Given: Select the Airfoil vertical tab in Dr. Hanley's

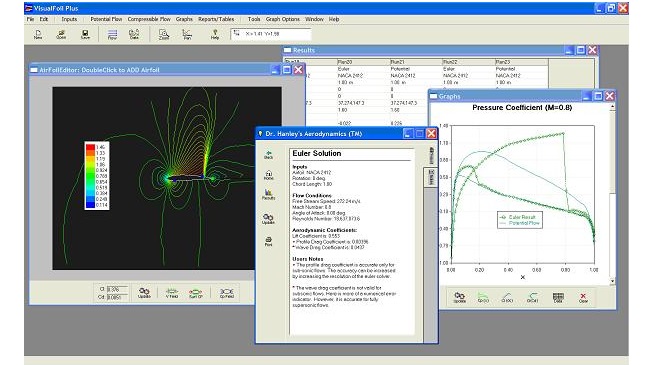Looking at the screenshot, I should (x=431, y=156).
